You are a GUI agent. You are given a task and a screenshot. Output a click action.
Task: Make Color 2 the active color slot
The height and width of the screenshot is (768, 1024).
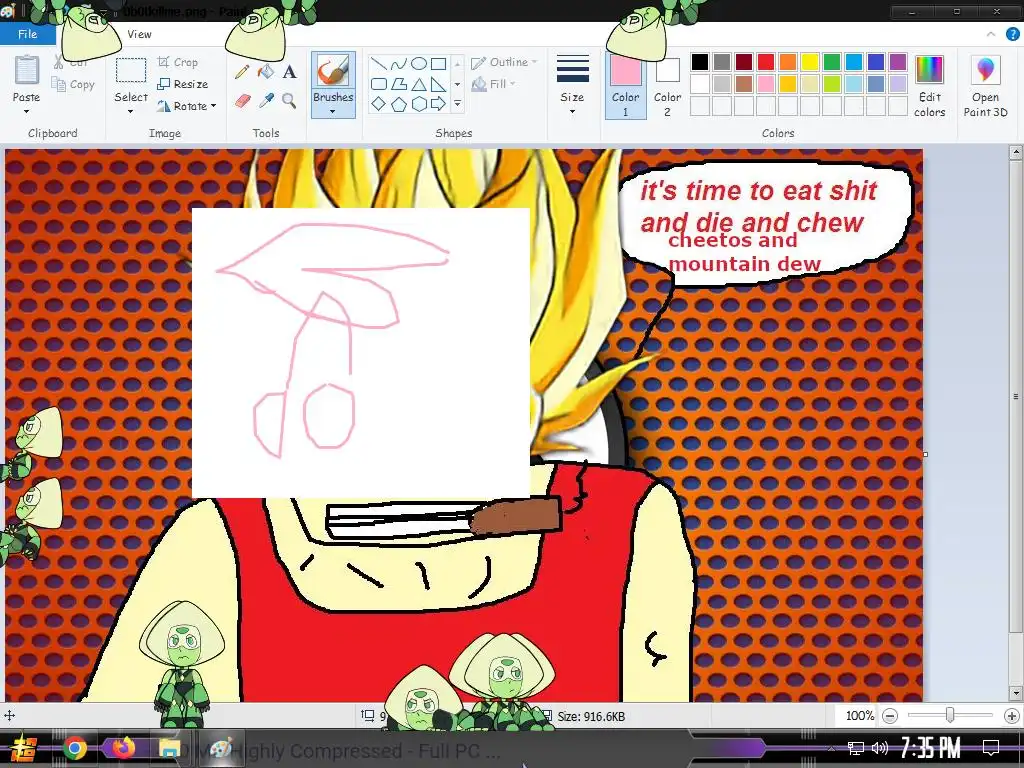667,86
